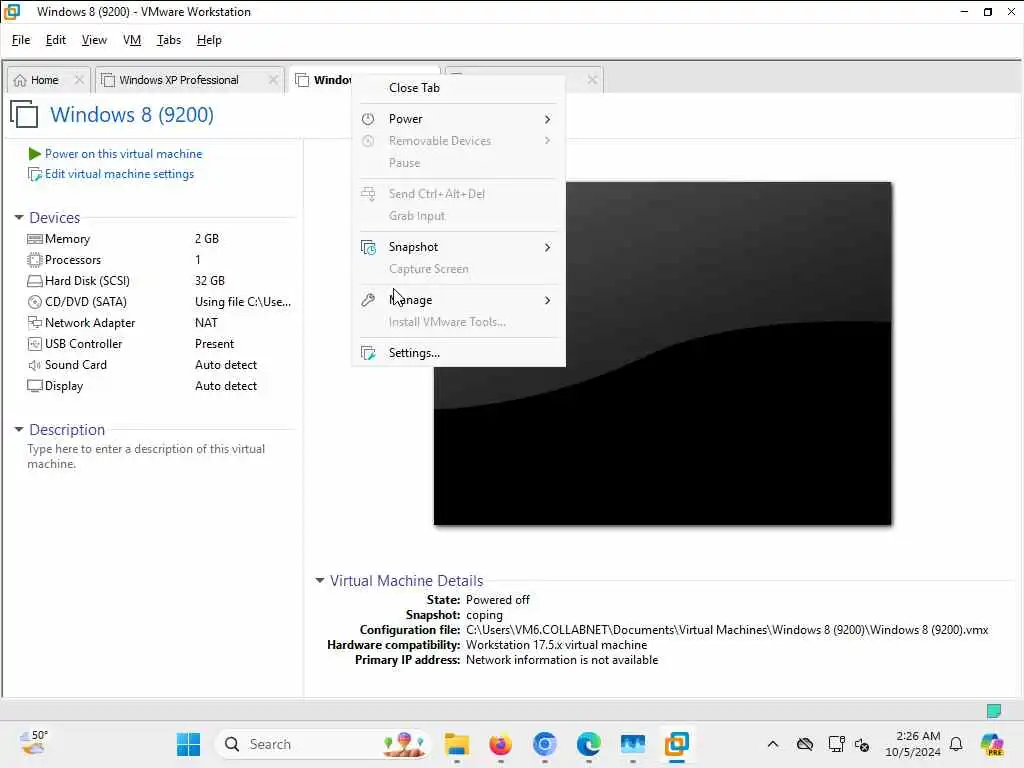This screenshot has height=768, width=1024.
Task: Open the VM menu
Action: click(132, 40)
